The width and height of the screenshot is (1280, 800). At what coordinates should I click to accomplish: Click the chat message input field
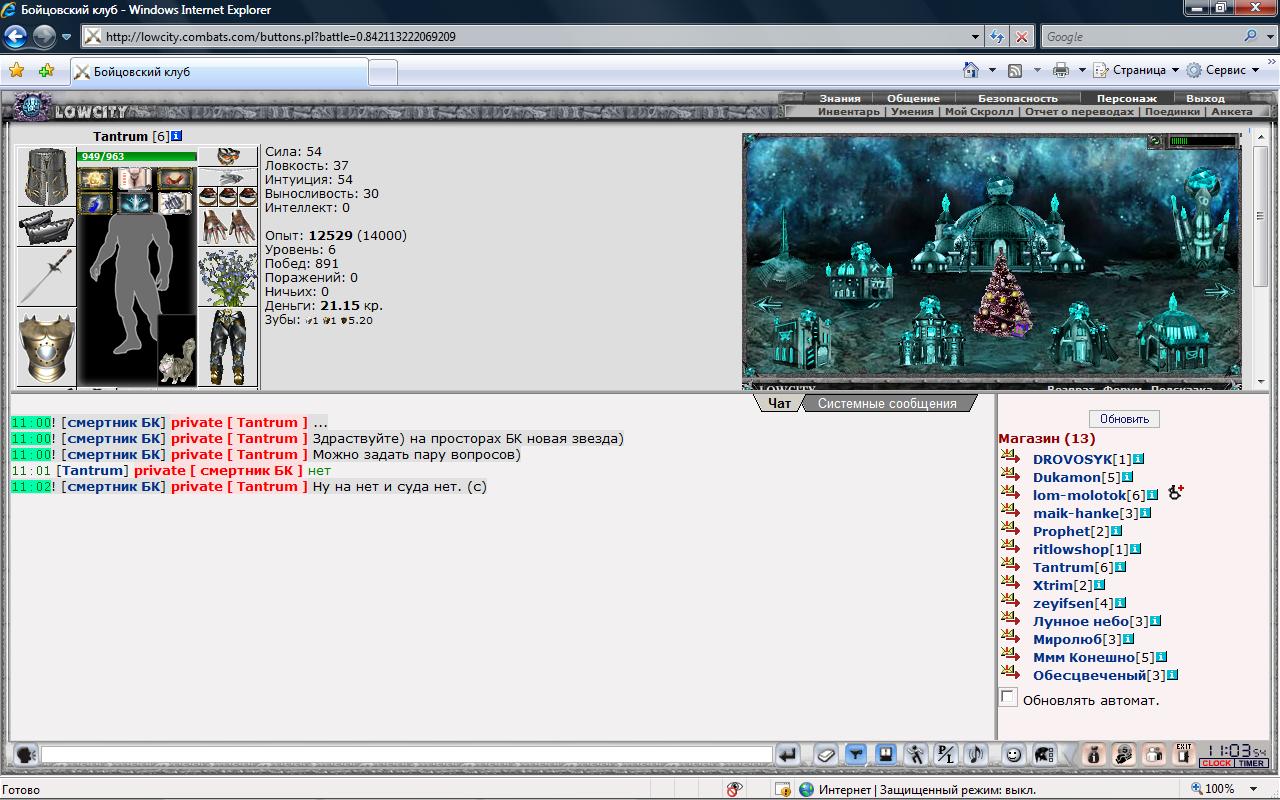click(x=406, y=755)
